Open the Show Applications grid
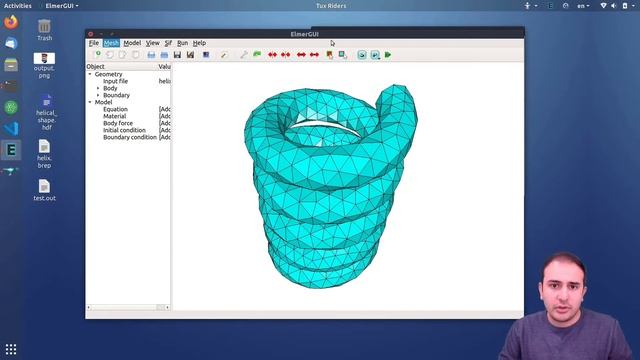The image size is (640, 360). click(x=11, y=349)
